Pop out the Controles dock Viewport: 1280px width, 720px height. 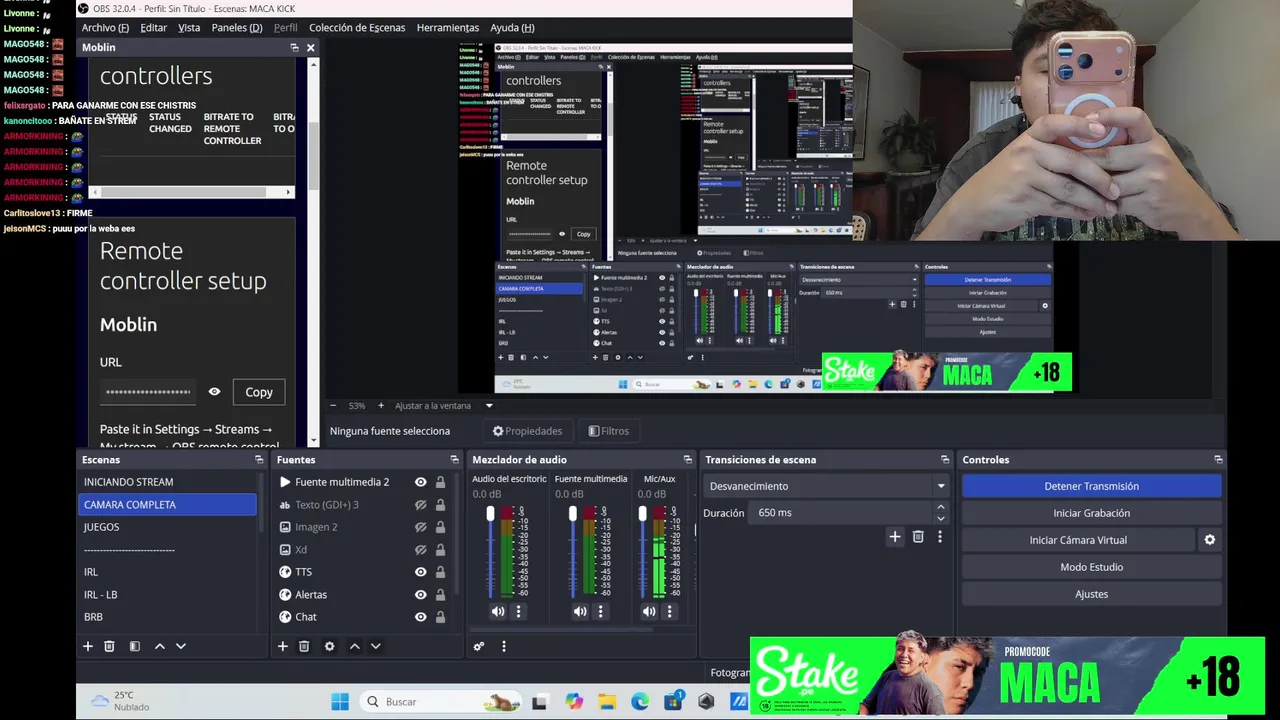point(1218,460)
